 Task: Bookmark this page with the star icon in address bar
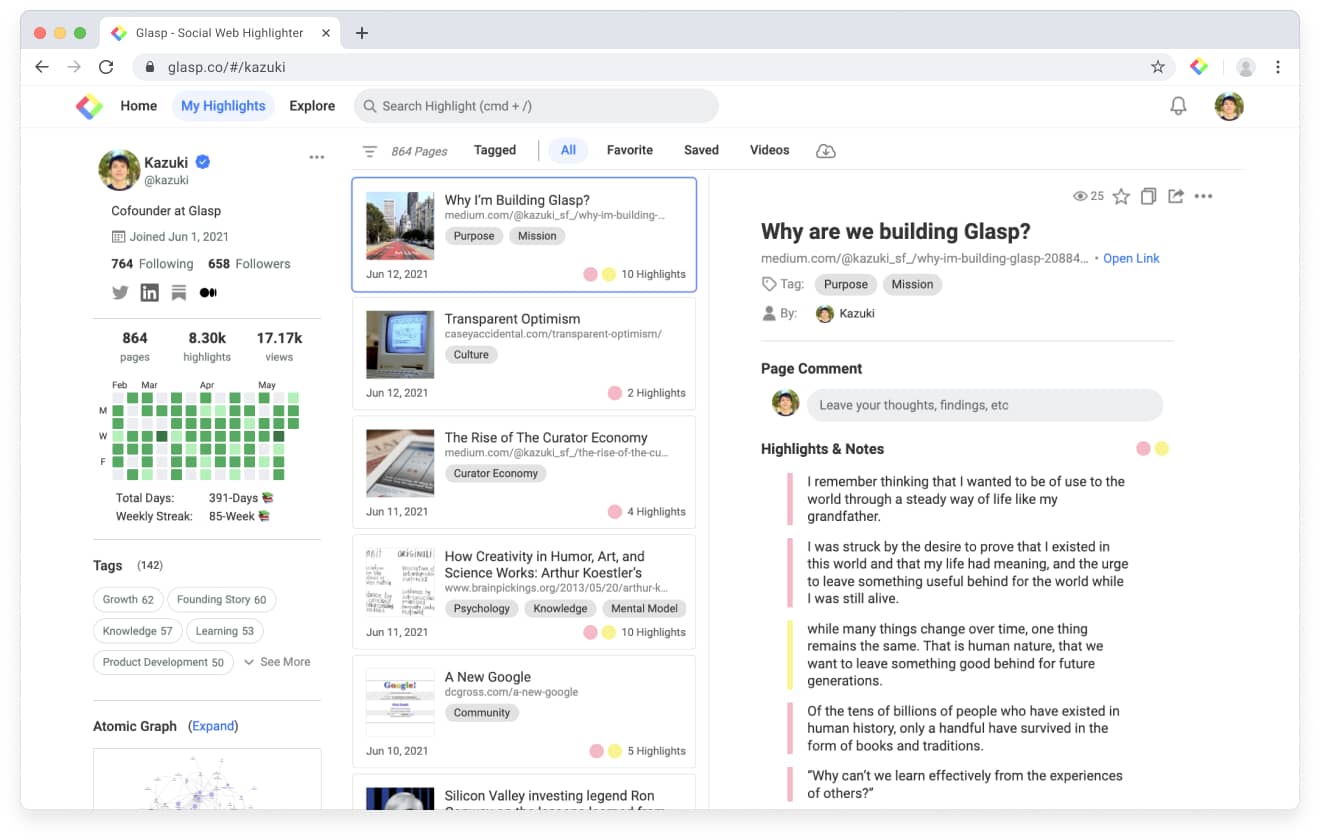click(x=1158, y=67)
